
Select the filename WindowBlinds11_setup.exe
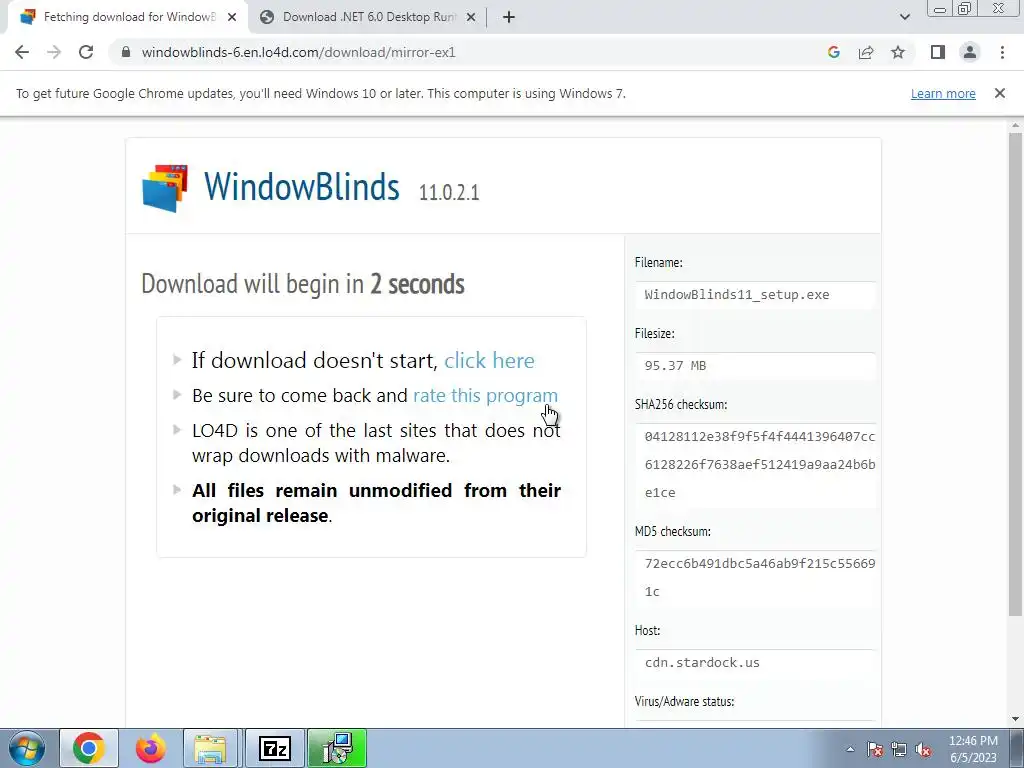pos(737,295)
